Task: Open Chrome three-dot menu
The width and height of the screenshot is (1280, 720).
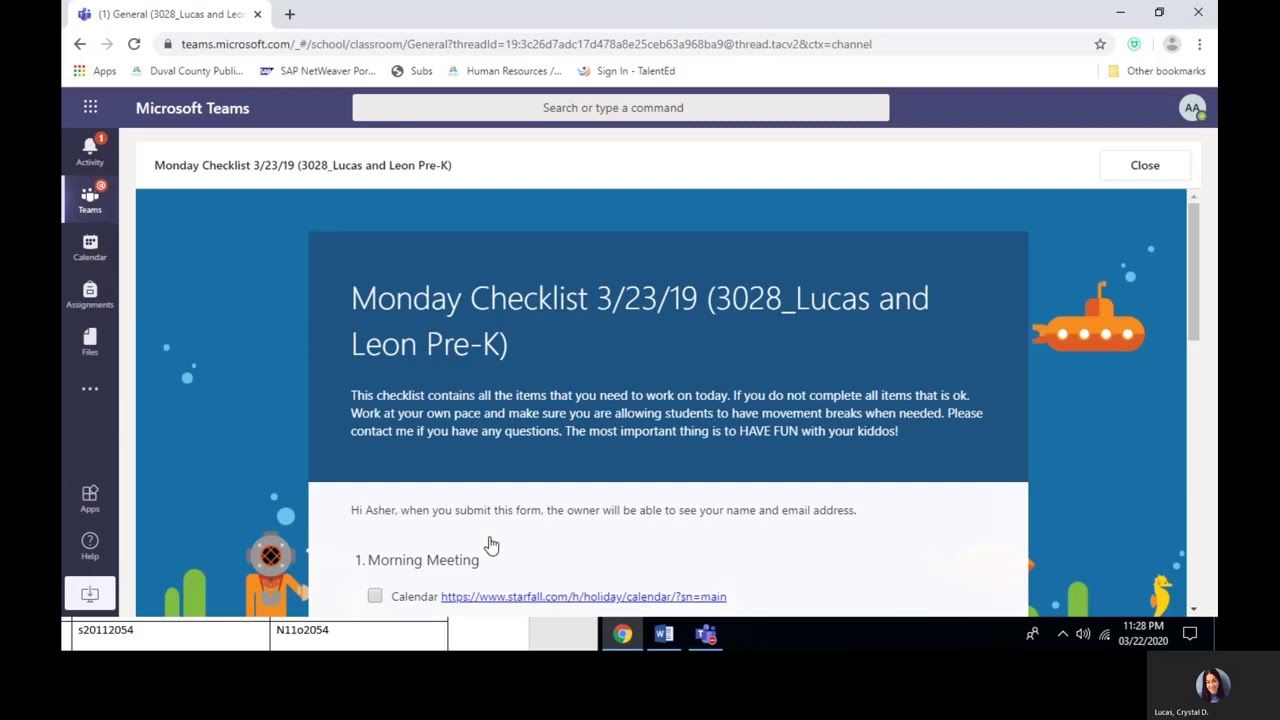Action: click(x=1199, y=44)
